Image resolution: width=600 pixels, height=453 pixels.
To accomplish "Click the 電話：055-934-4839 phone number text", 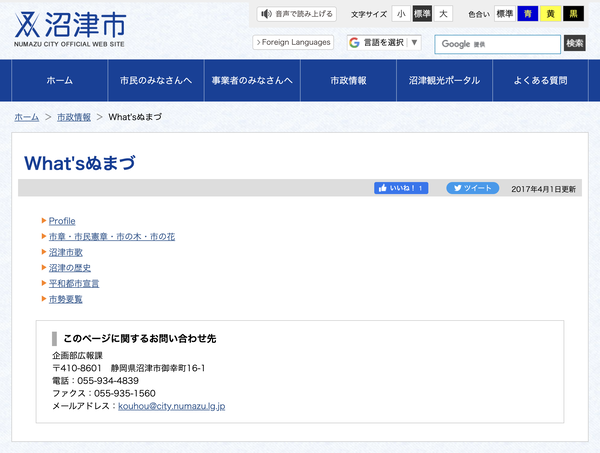I will click(95, 381).
